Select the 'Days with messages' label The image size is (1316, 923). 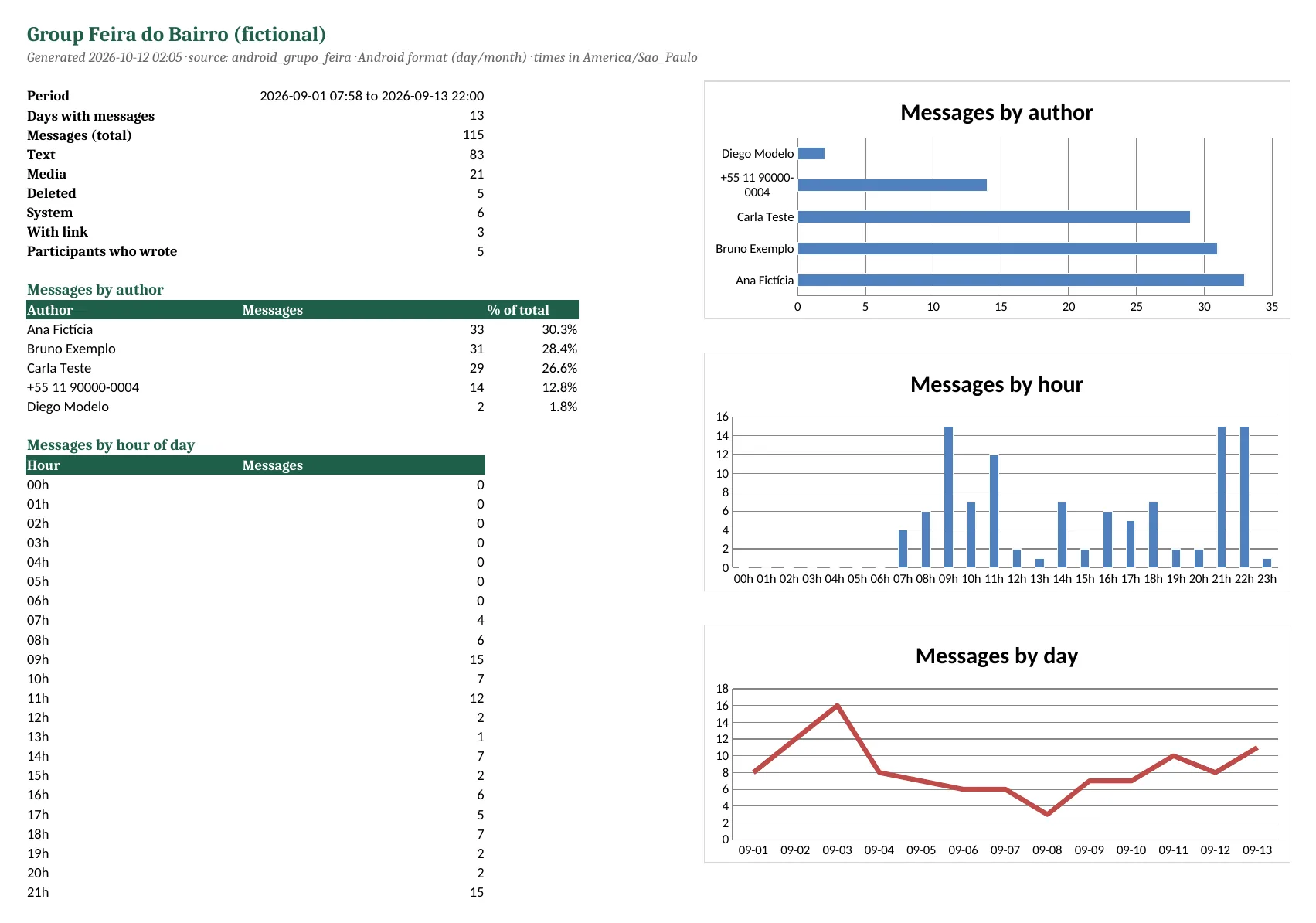tap(90, 116)
